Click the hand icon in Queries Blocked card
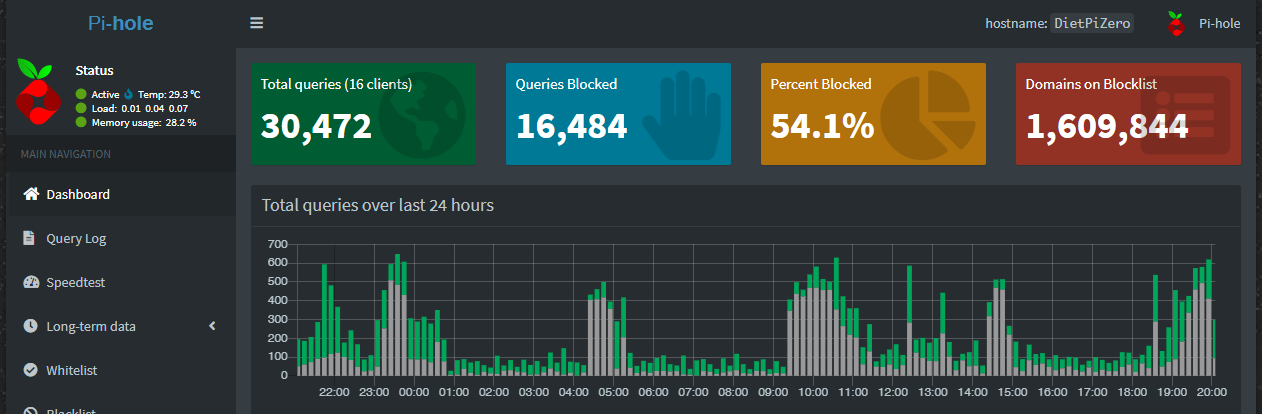 click(680, 116)
